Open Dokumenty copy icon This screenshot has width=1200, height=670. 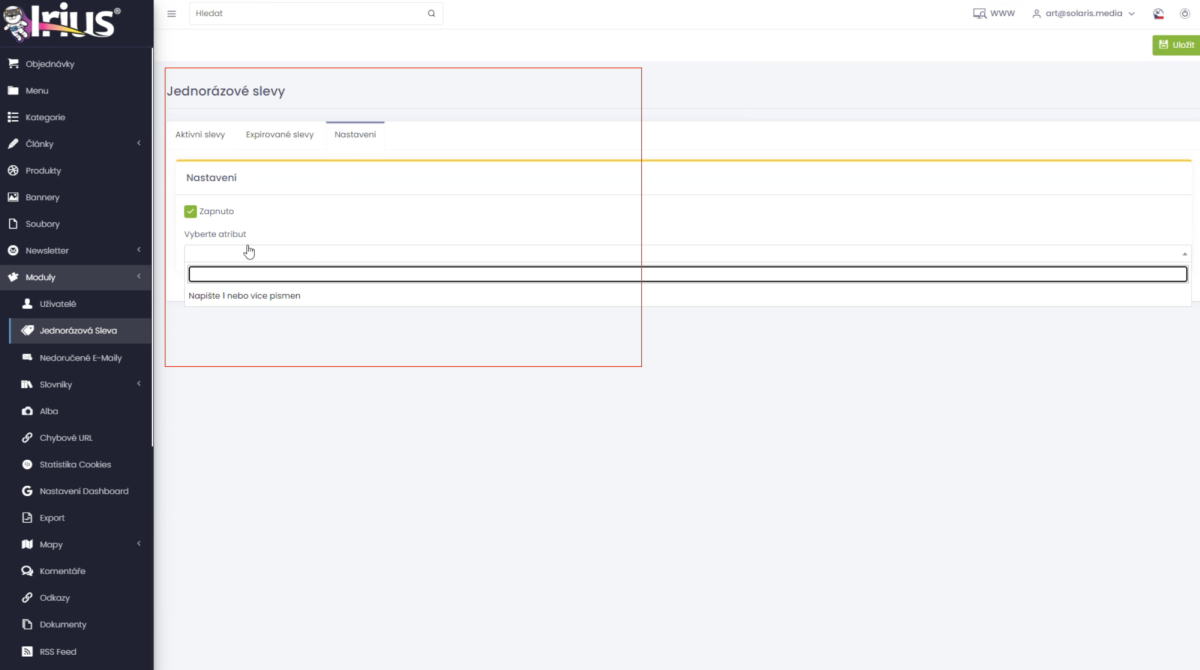27,624
